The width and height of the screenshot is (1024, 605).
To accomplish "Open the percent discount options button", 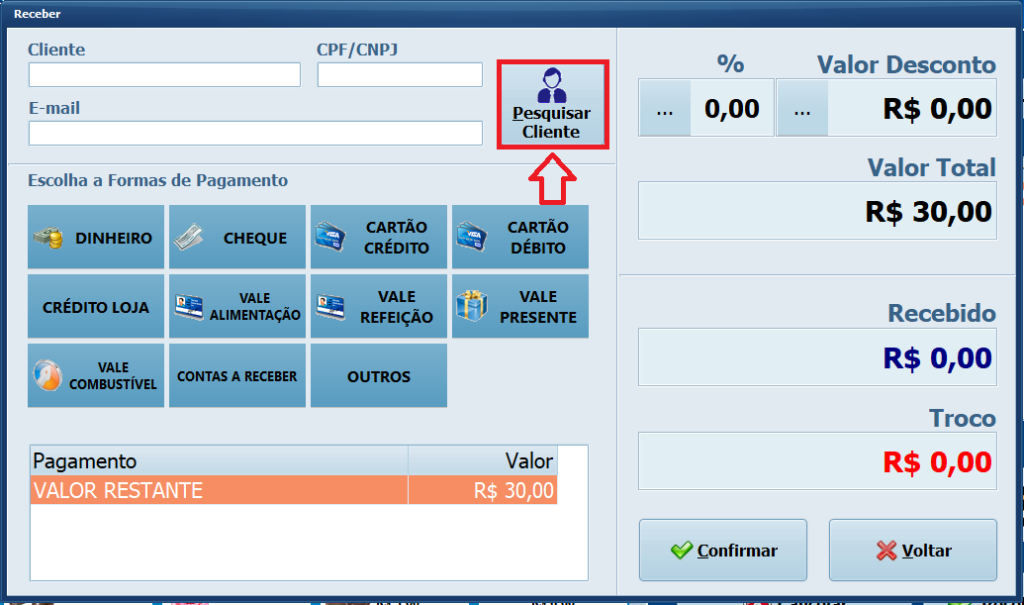I will [663, 107].
